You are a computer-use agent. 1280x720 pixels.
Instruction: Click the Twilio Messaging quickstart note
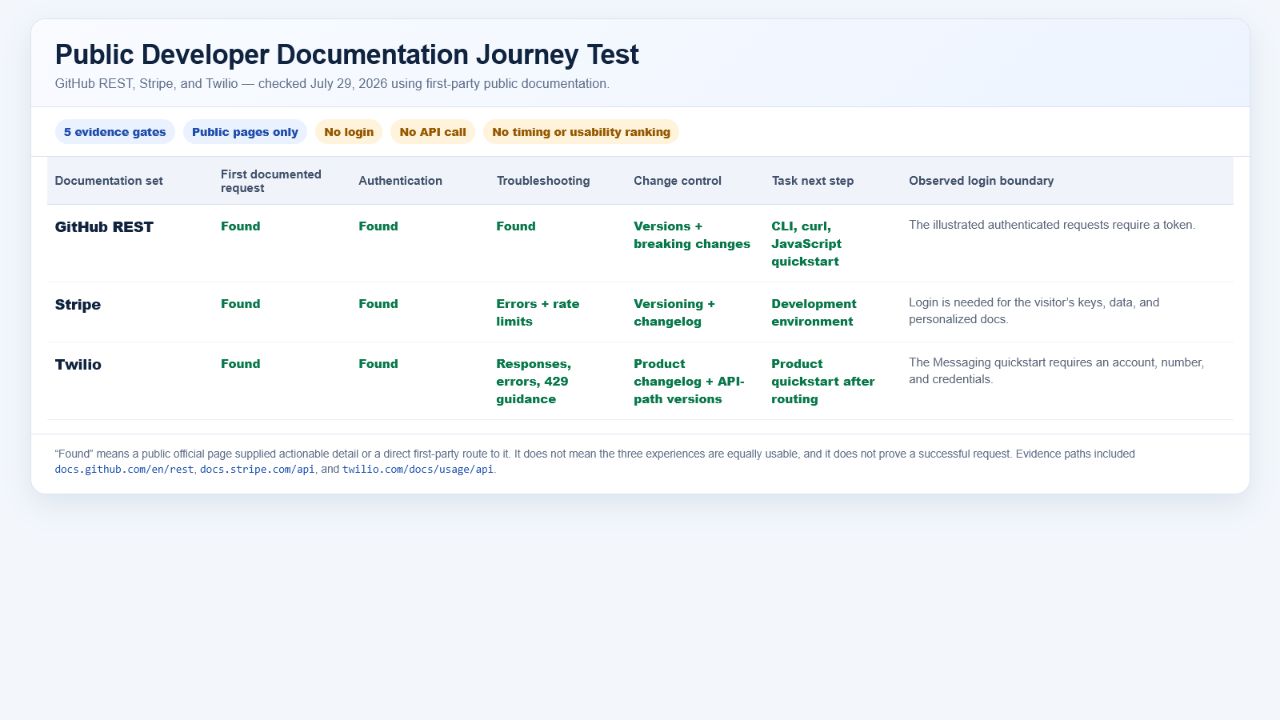[1056, 371]
